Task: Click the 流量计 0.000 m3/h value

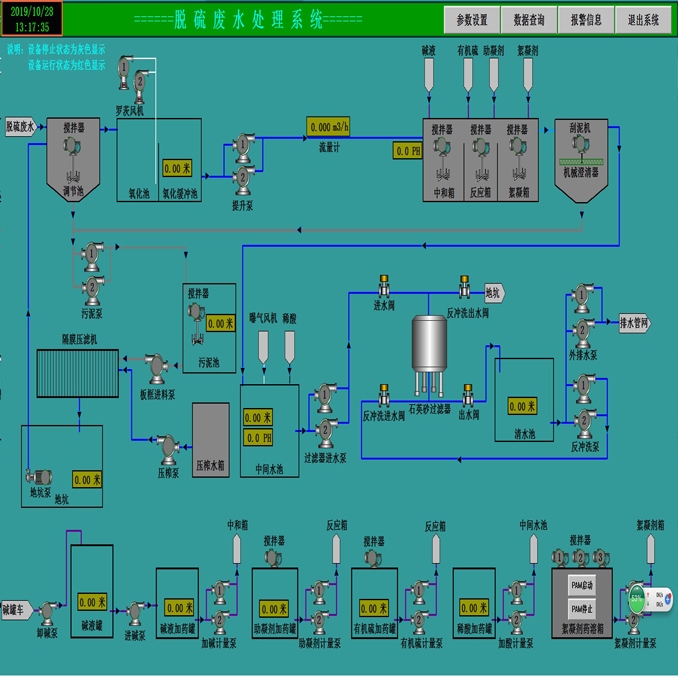Action: coord(328,127)
